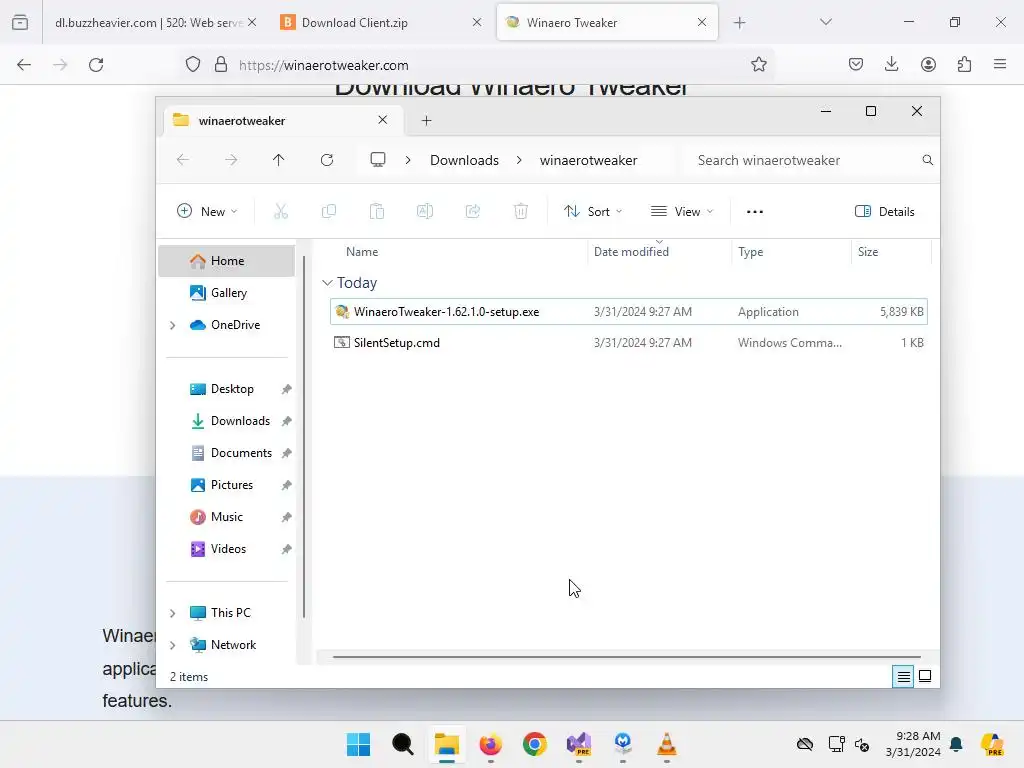
Task: Click the padlock site info icon
Action: click(221, 65)
